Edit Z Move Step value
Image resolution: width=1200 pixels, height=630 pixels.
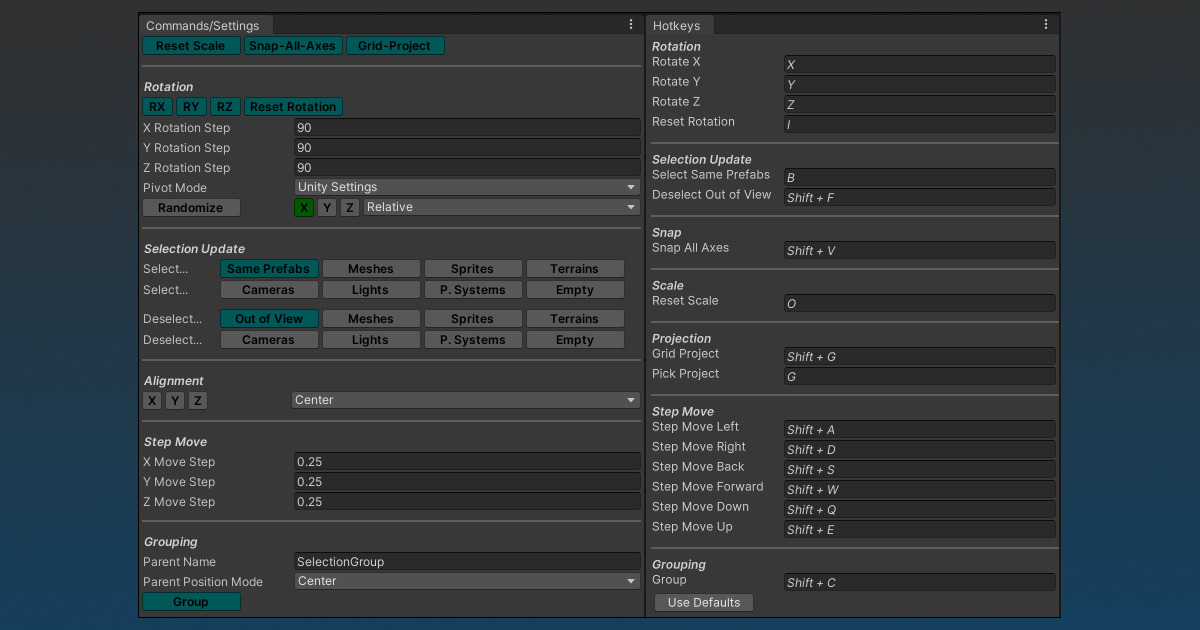[x=467, y=502]
